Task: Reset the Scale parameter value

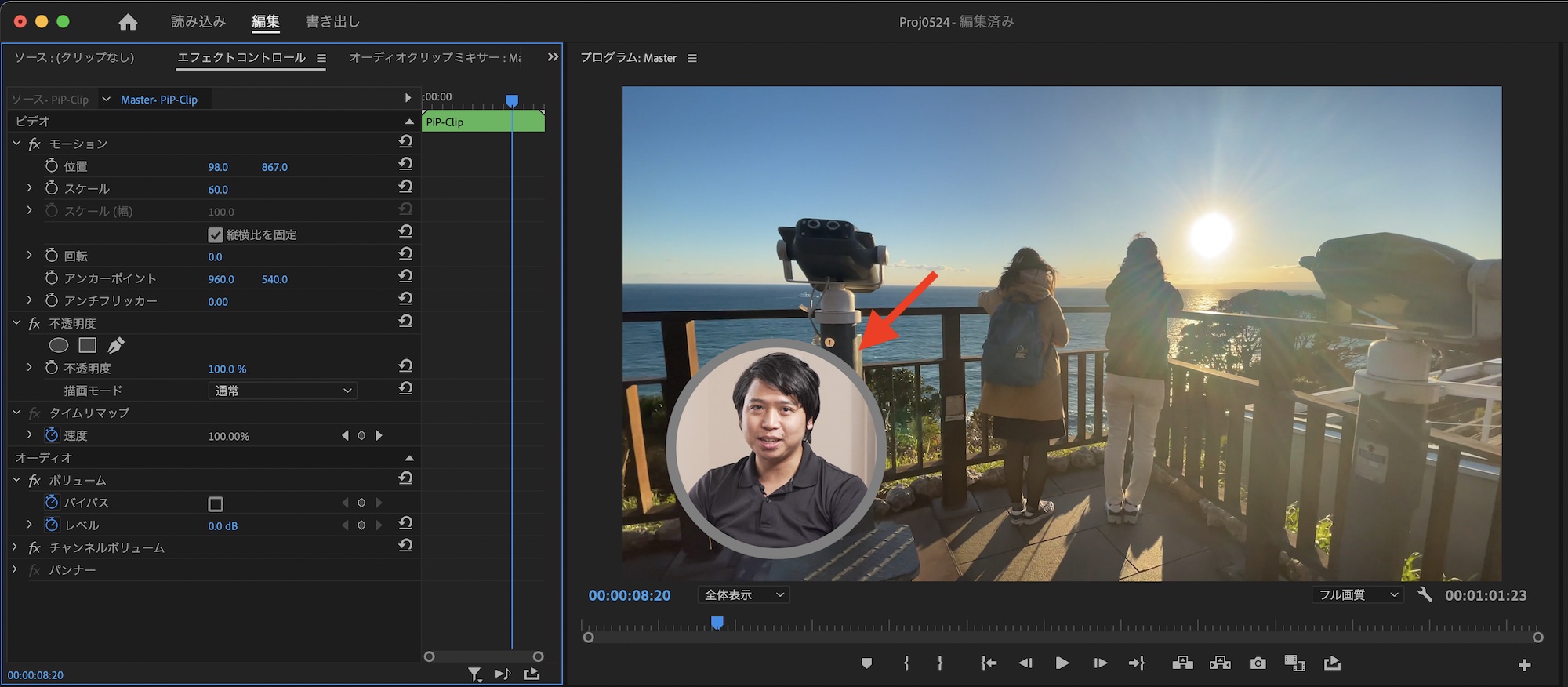Action: point(405,187)
